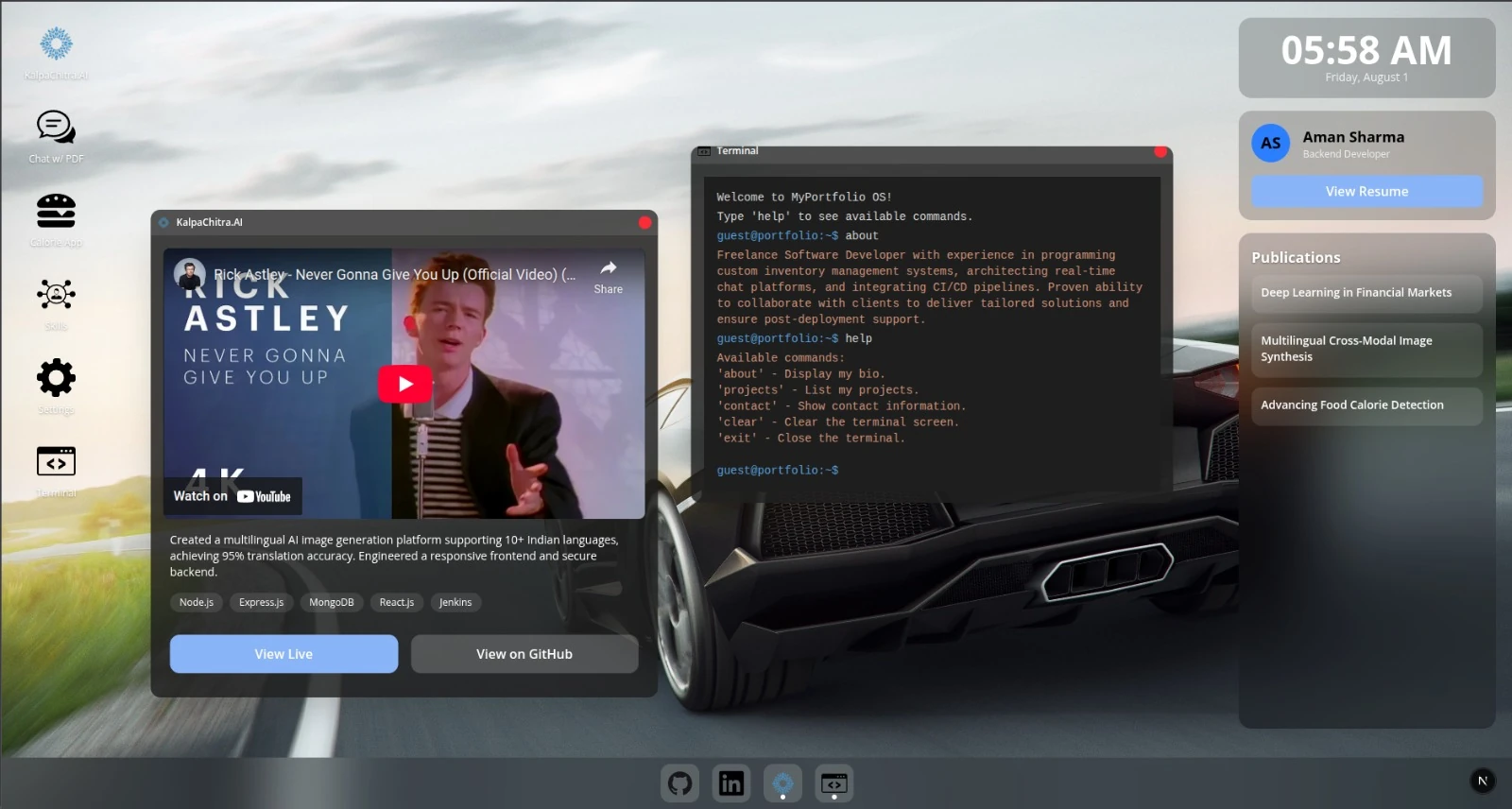Image resolution: width=1512 pixels, height=809 pixels.
Task: Click the 'contact' - Show contact information line
Action: point(841,405)
